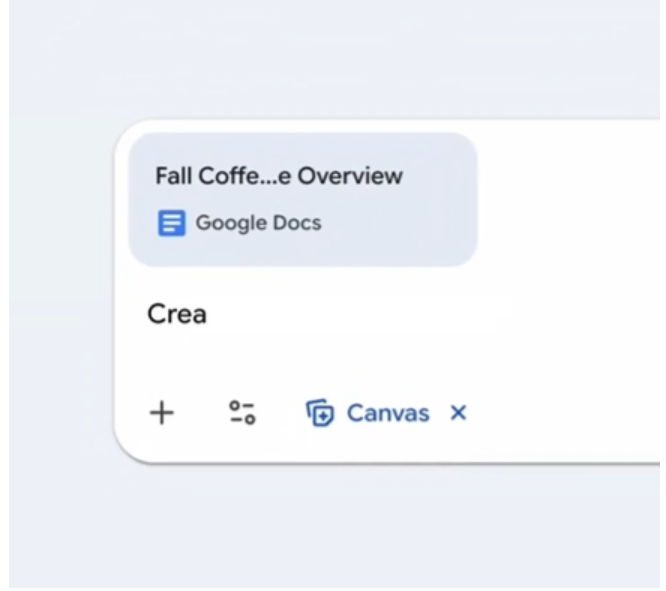The height and width of the screenshot is (591, 666).
Task: Click the blue Google Docs file icon
Action: [x=171, y=223]
